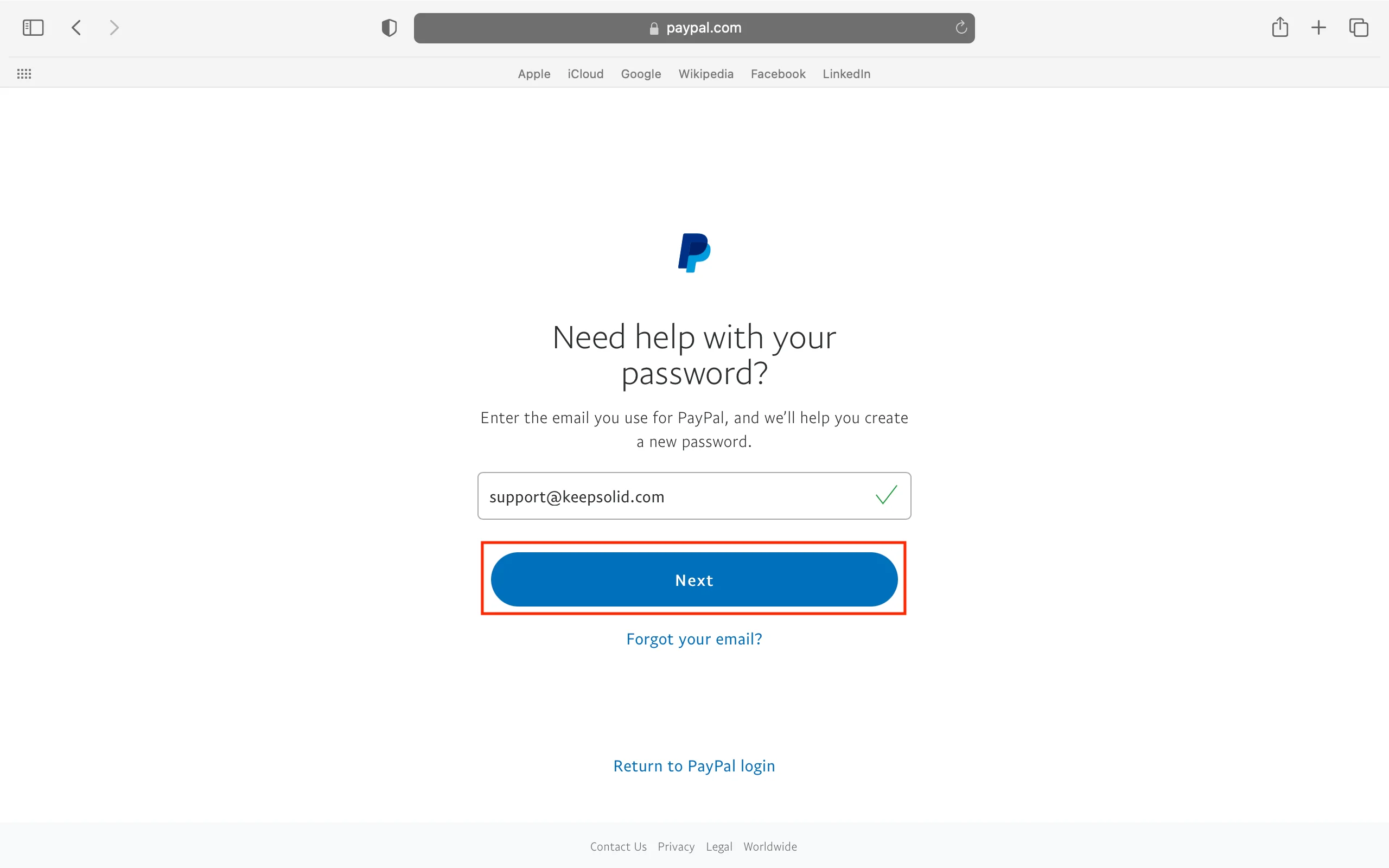Click the new tab plus icon
This screenshot has width=1389, height=868.
pyautogui.click(x=1318, y=27)
